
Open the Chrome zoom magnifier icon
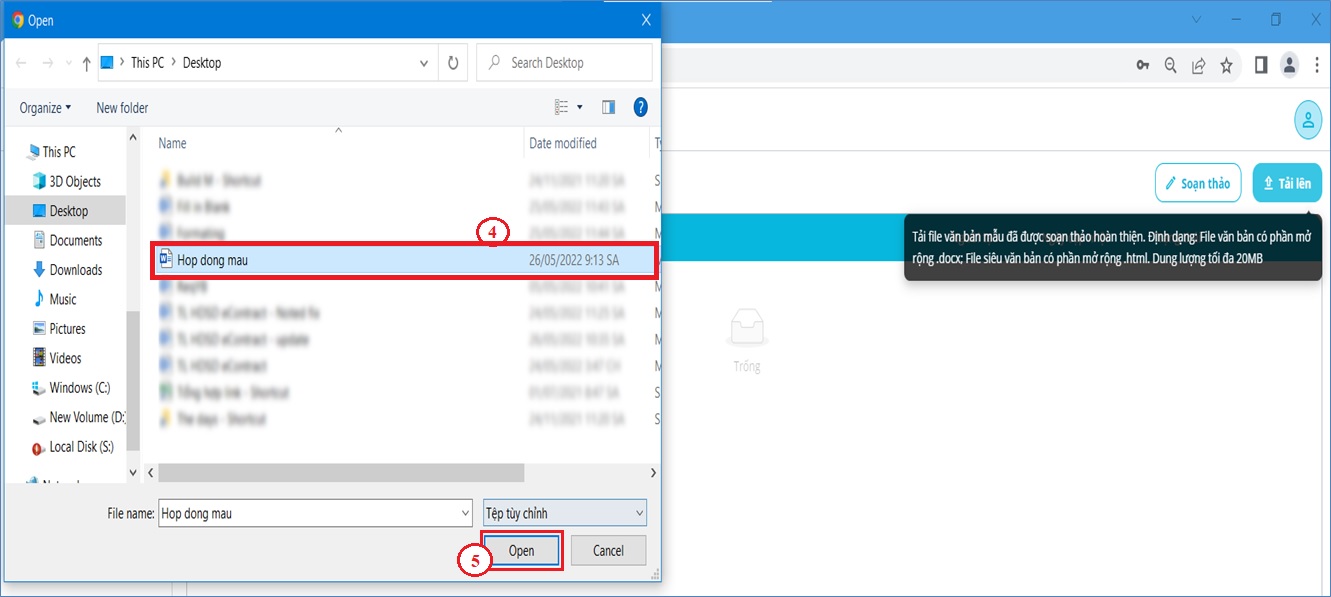point(1170,65)
